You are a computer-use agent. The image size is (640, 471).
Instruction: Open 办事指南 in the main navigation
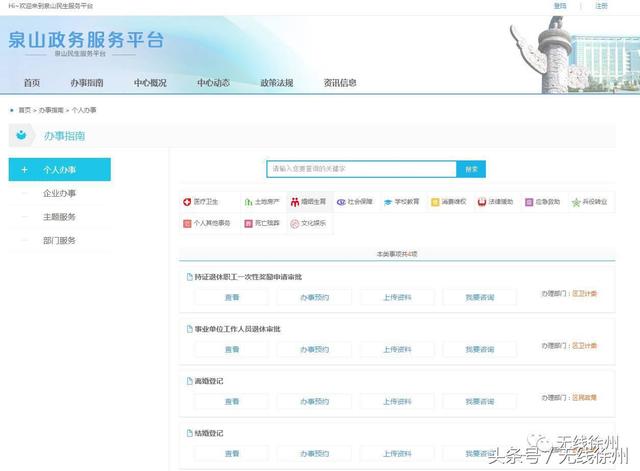(x=87, y=83)
